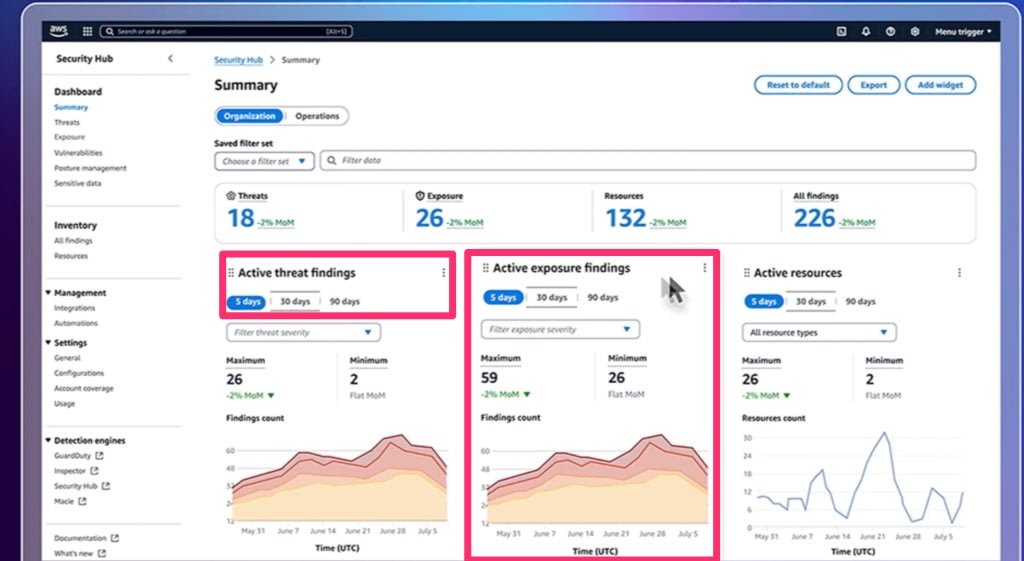This screenshot has width=1024, height=561.
Task: Select 5 days in Active exposure findings
Action: 503,298
